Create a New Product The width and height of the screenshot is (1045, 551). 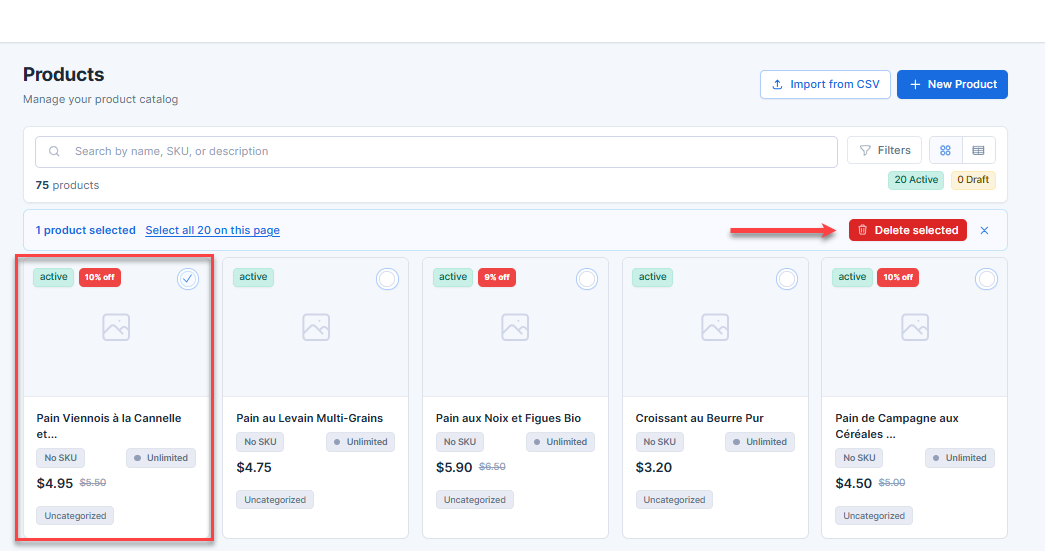(x=952, y=85)
